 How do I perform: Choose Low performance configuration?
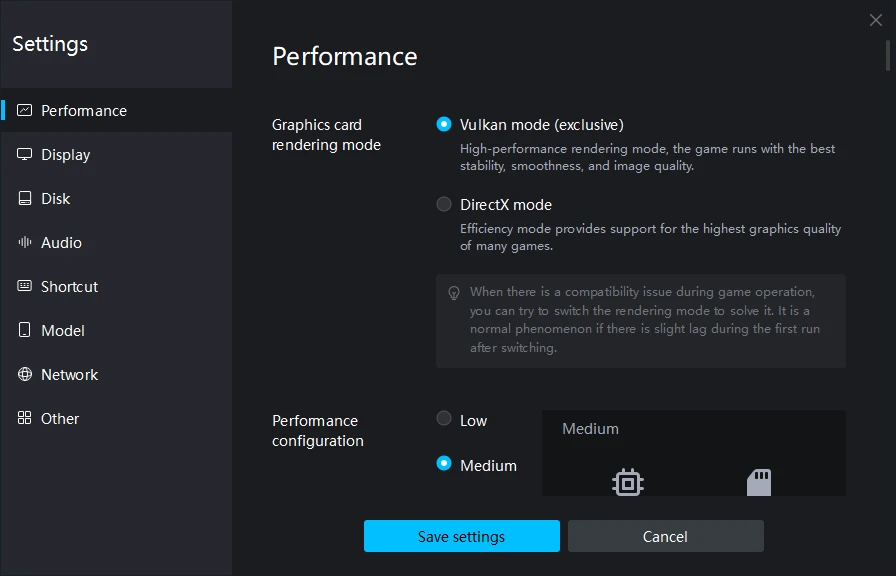tap(444, 419)
